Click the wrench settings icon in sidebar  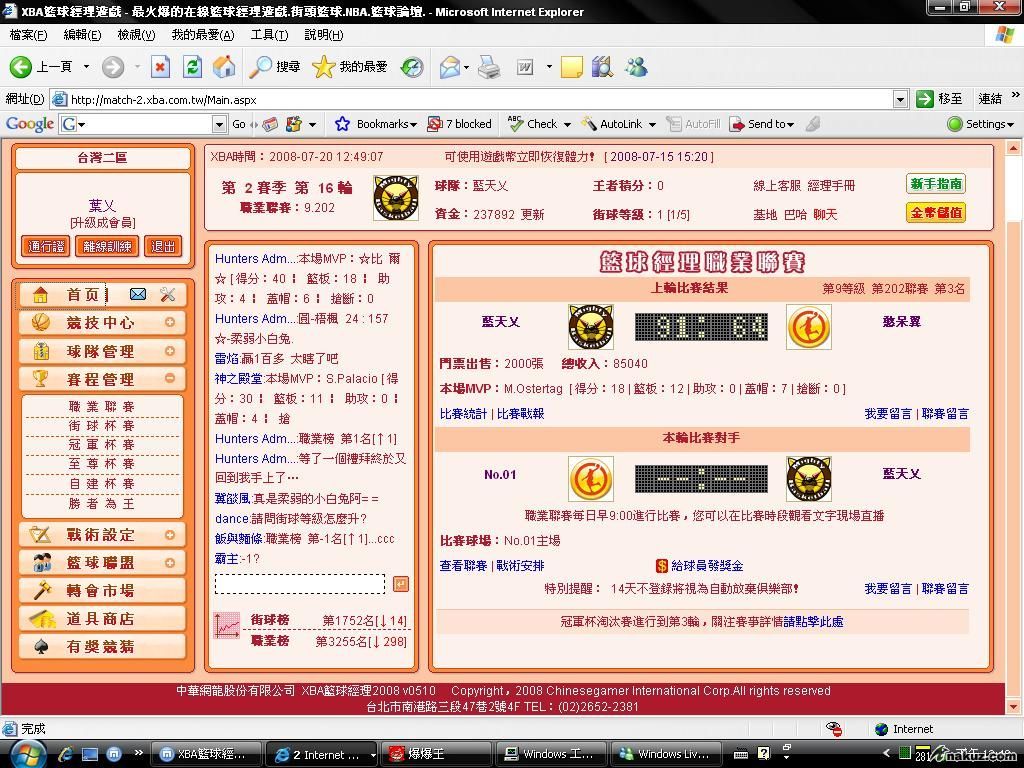(x=167, y=294)
